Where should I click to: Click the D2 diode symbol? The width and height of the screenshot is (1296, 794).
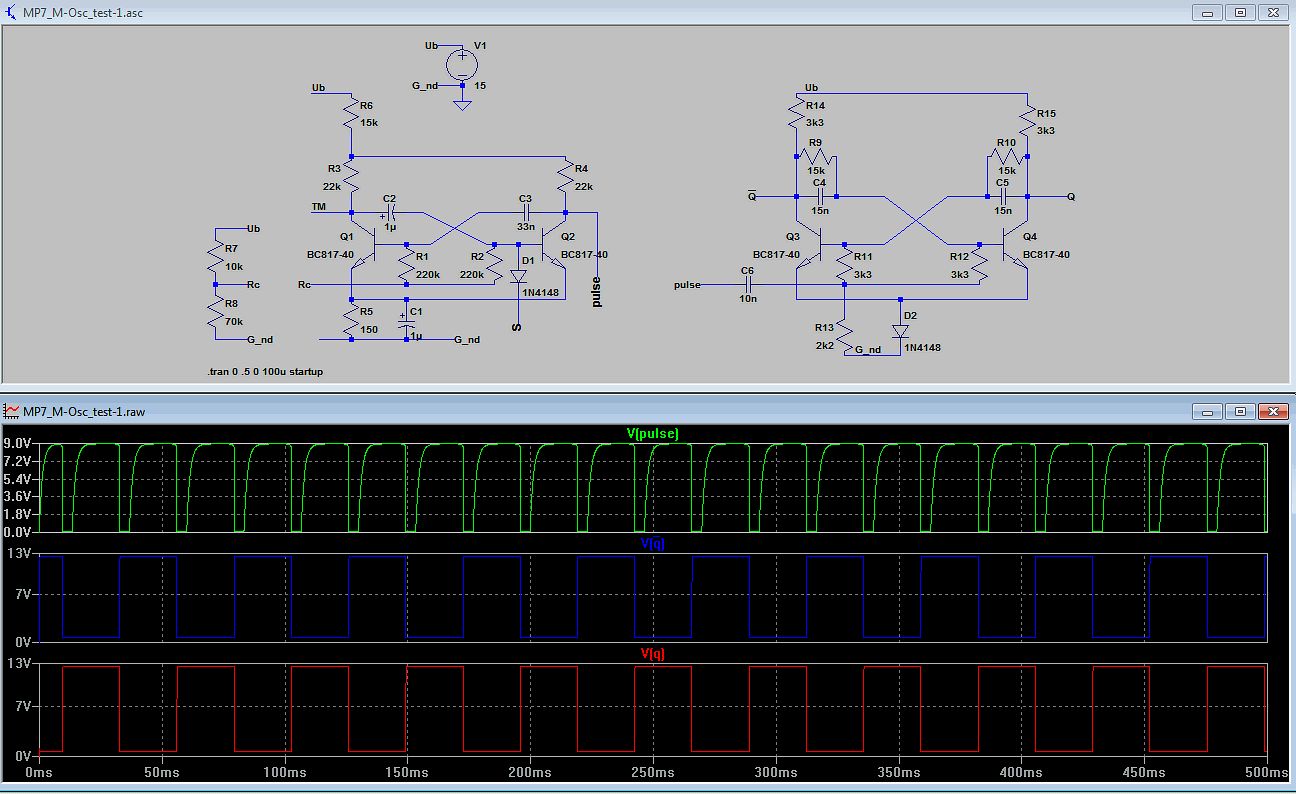(x=900, y=330)
